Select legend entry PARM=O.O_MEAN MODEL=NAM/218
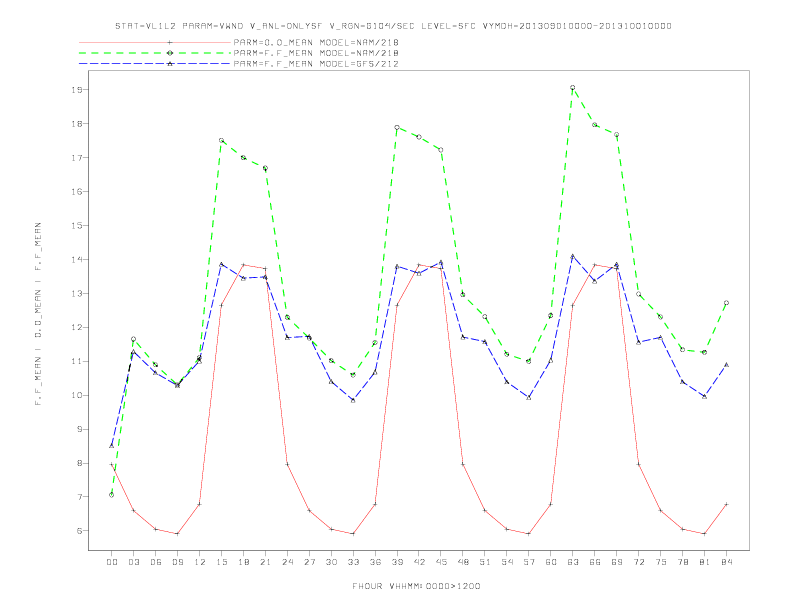This screenshot has height=612, width=792. 316,42
